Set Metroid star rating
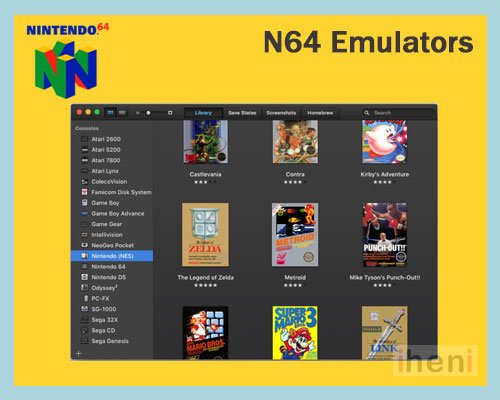This screenshot has width=500, height=400. click(x=295, y=285)
